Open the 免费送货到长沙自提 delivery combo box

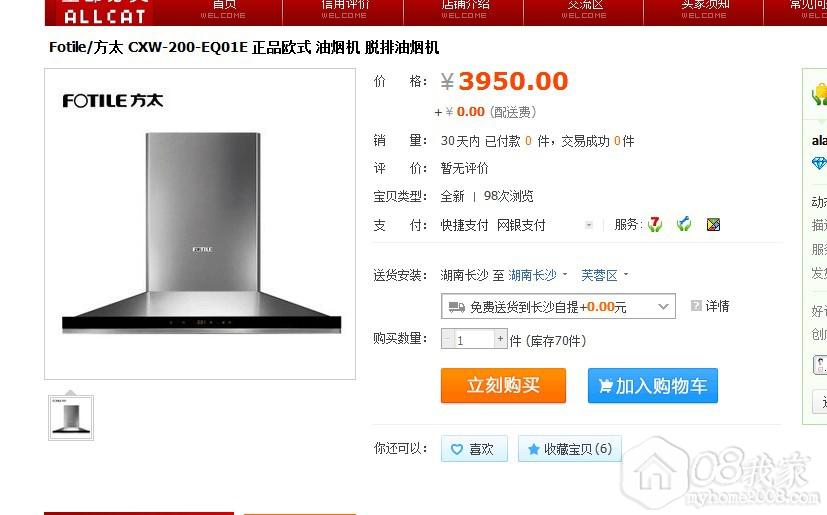[558, 307]
